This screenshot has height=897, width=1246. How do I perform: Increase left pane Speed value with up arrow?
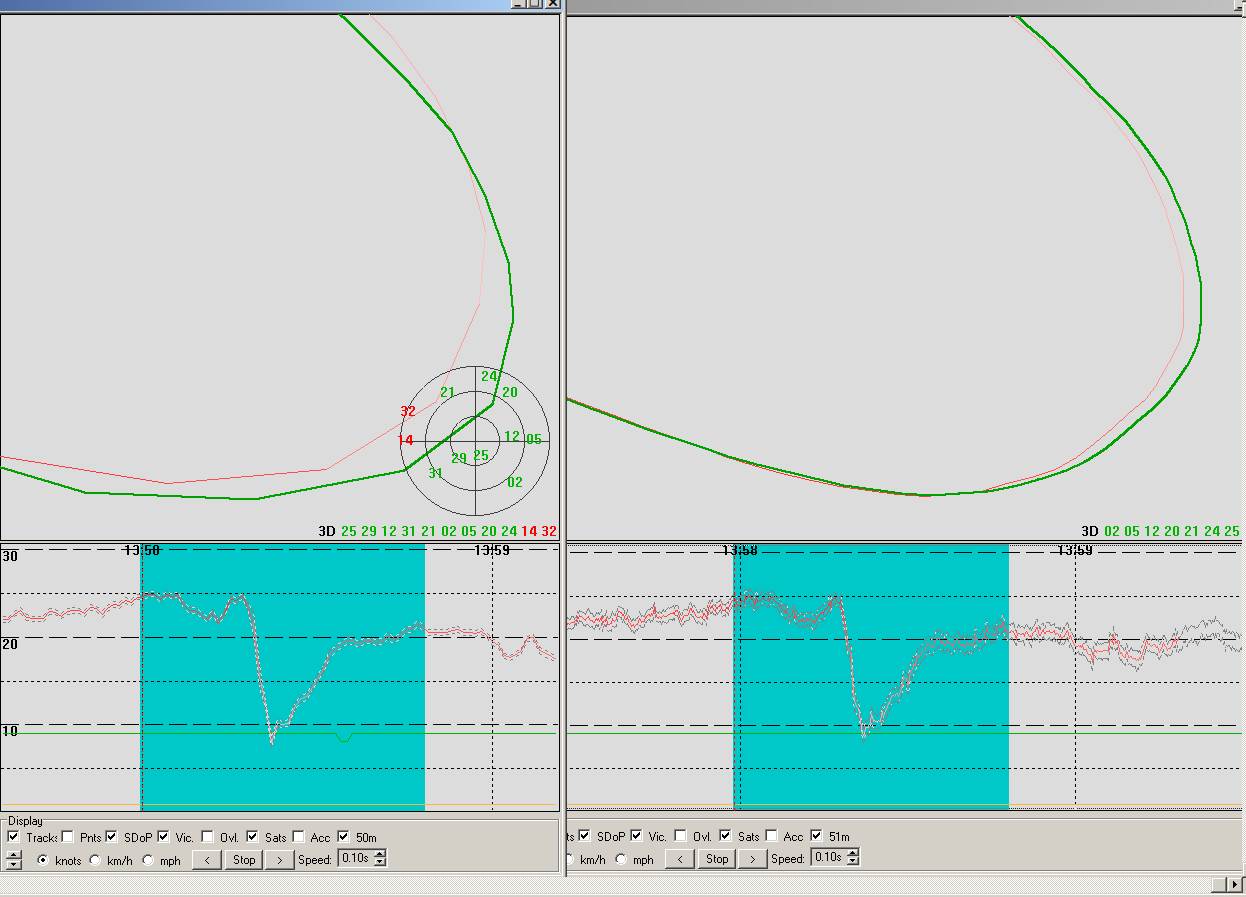380,855
